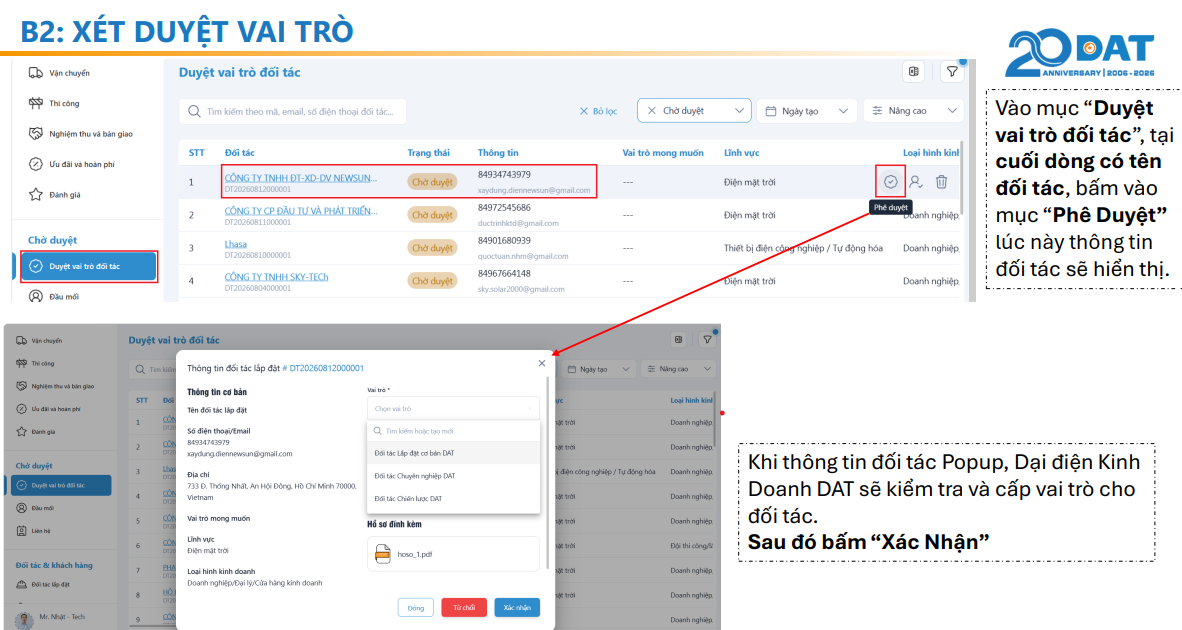Click Ưu đãi và hoàn phí icon, upper sidebar
Image resolution: width=1182 pixels, height=630 pixels.
35,164
